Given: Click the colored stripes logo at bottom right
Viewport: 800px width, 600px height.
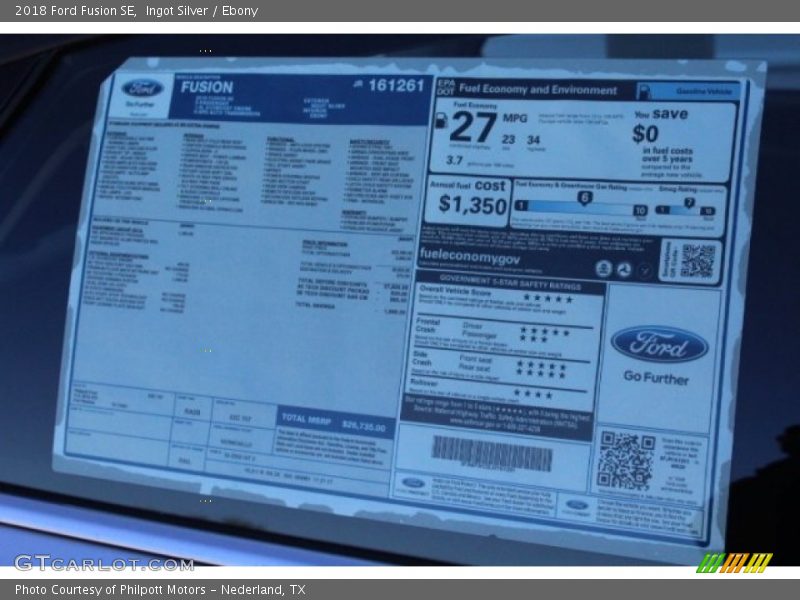Looking at the screenshot, I should pos(734,563).
